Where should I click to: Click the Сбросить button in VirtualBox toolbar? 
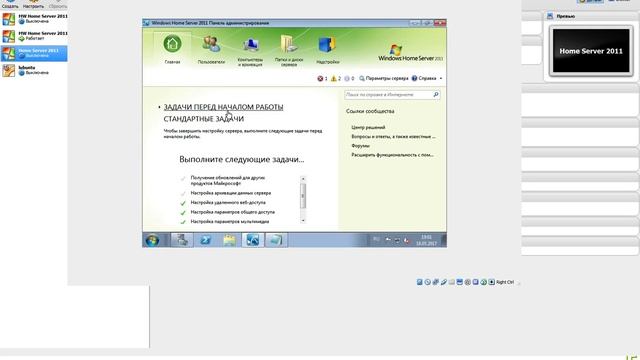point(58,4)
